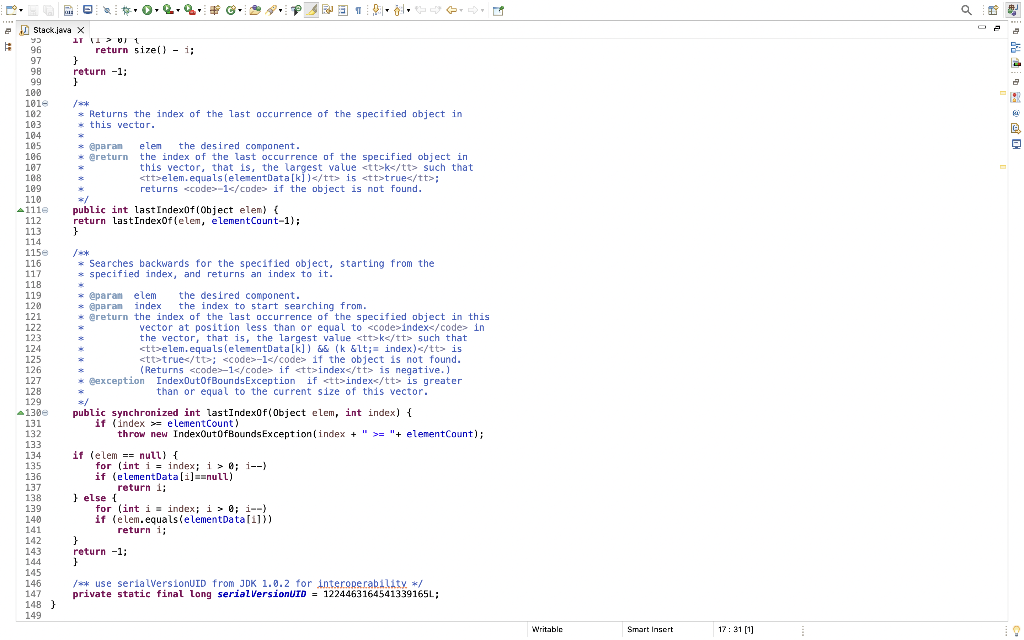Click the tip light bulb in status bar
Viewport: 1024px width, 640px height.
[1016, 630]
